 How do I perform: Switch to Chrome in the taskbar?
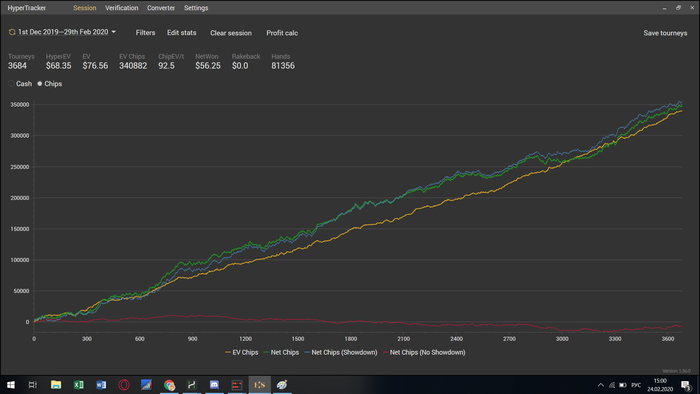pyautogui.click(x=169, y=385)
